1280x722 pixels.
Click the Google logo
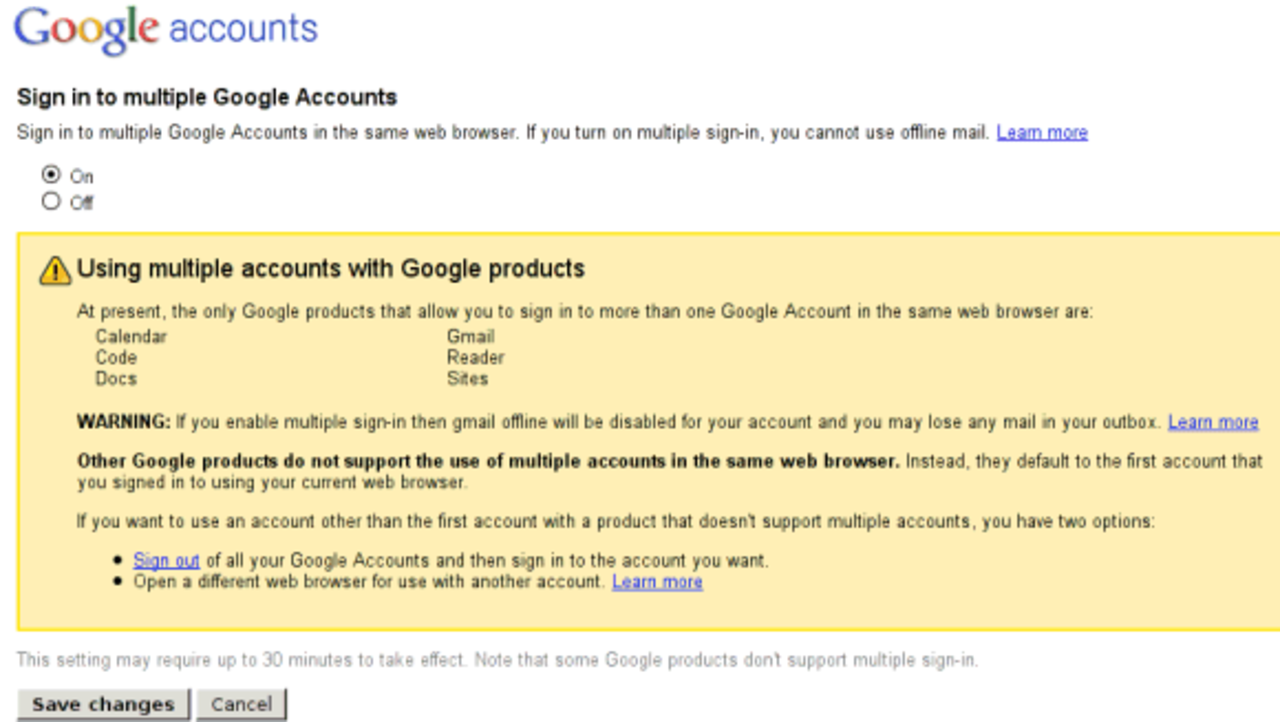click(x=86, y=30)
